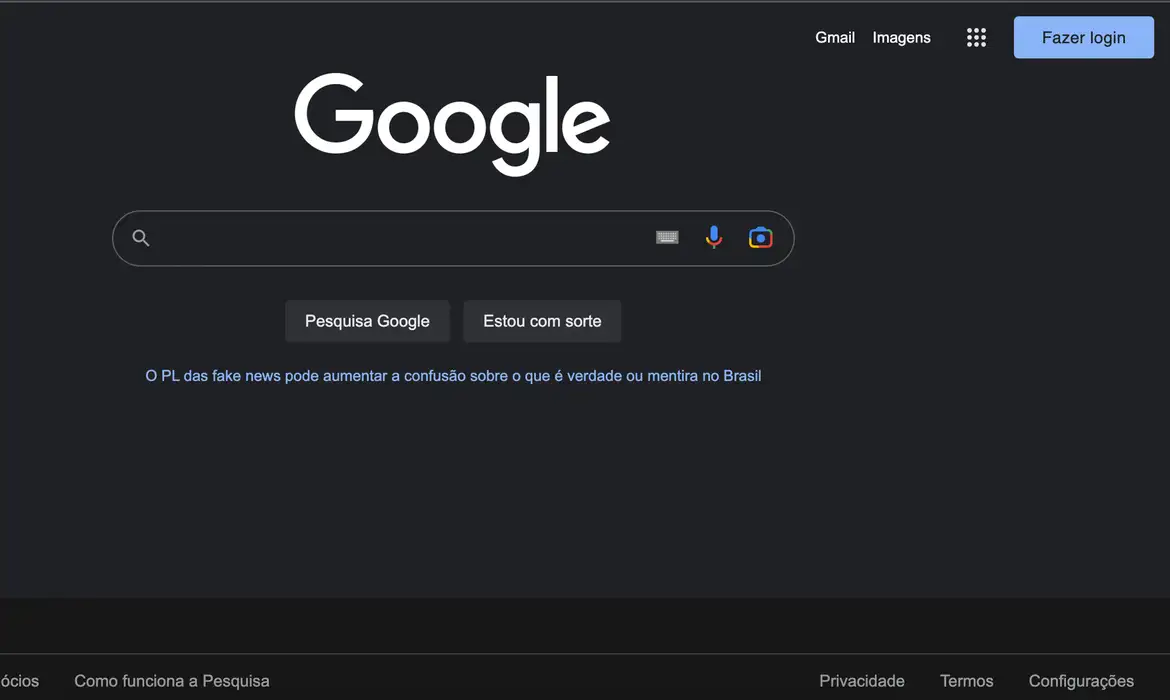This screenshot has width=1170, height=700.
Task: Click the magnifying glass search icon
Action: click(x=140, y=237)
